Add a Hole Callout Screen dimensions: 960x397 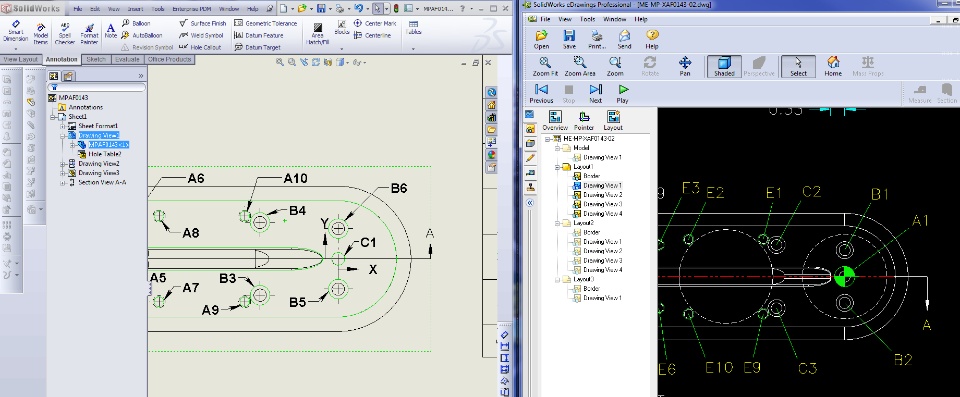[200, 47]
